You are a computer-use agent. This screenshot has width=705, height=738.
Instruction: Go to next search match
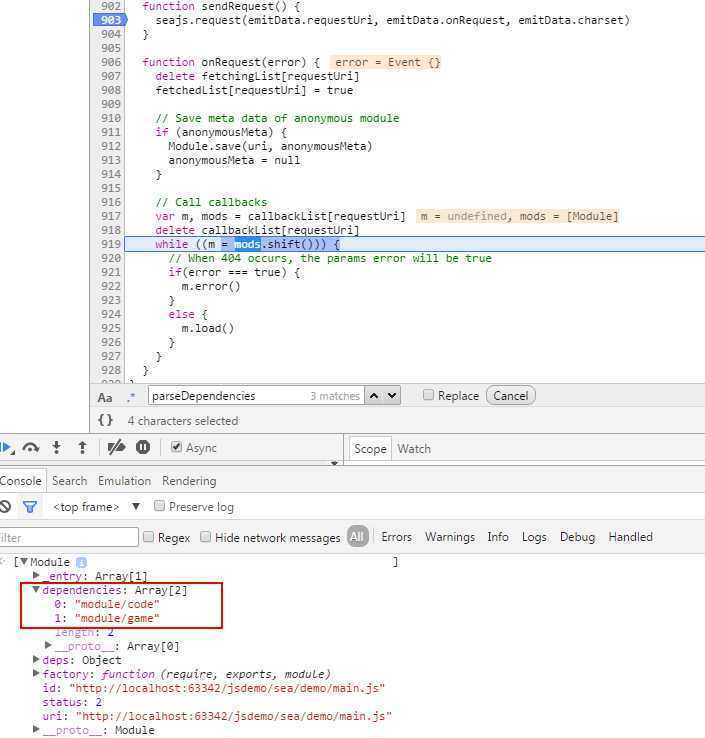[x=392, y=396]
